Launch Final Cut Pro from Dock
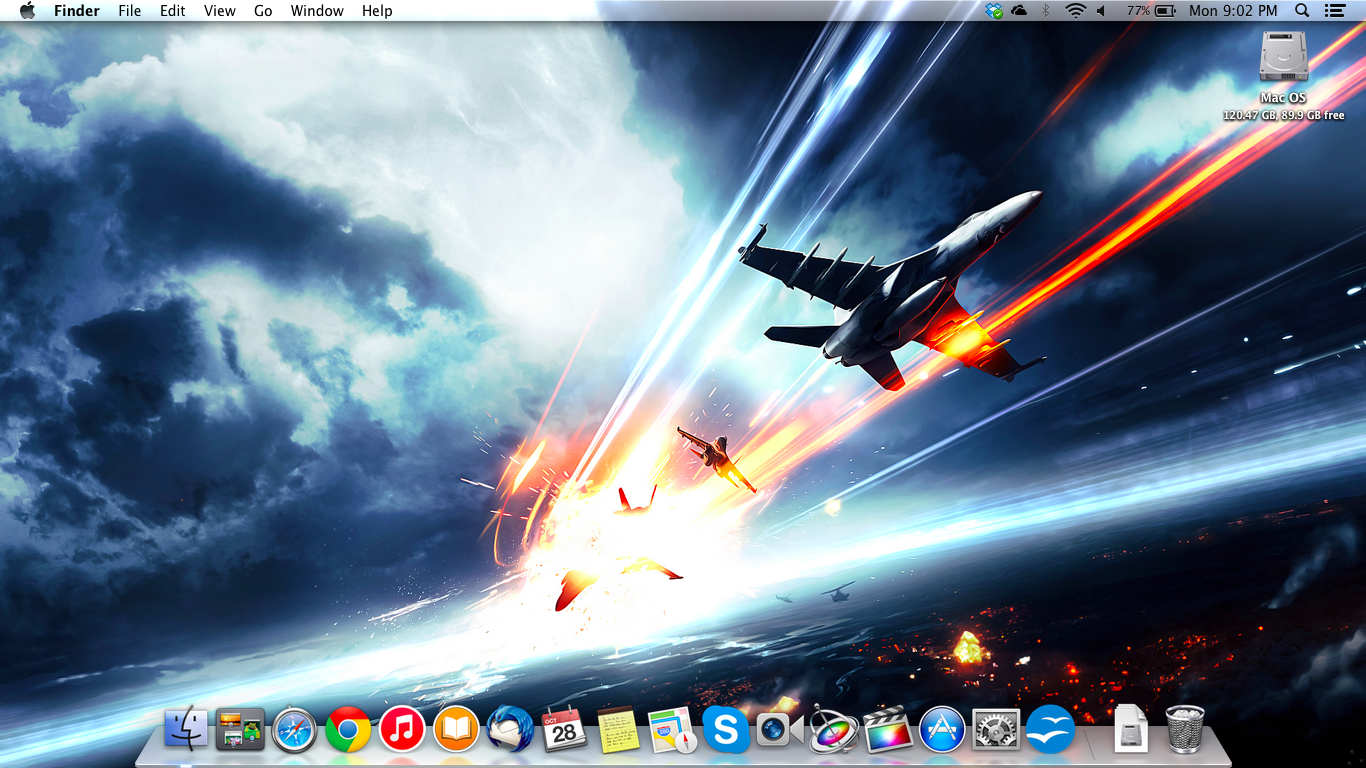 click(888, 730)
